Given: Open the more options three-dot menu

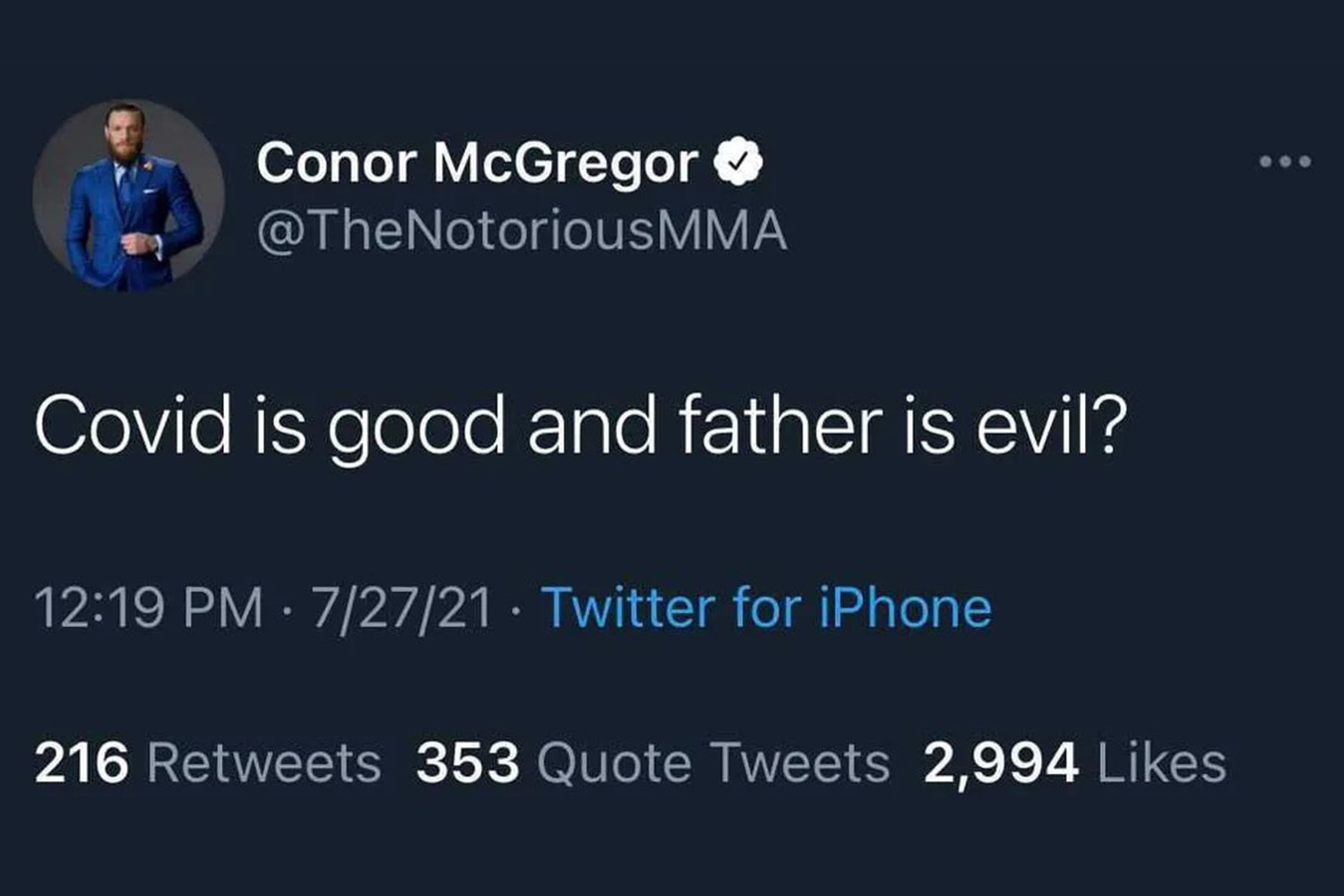Looking at the screenshot, I should pos(1285,162).
